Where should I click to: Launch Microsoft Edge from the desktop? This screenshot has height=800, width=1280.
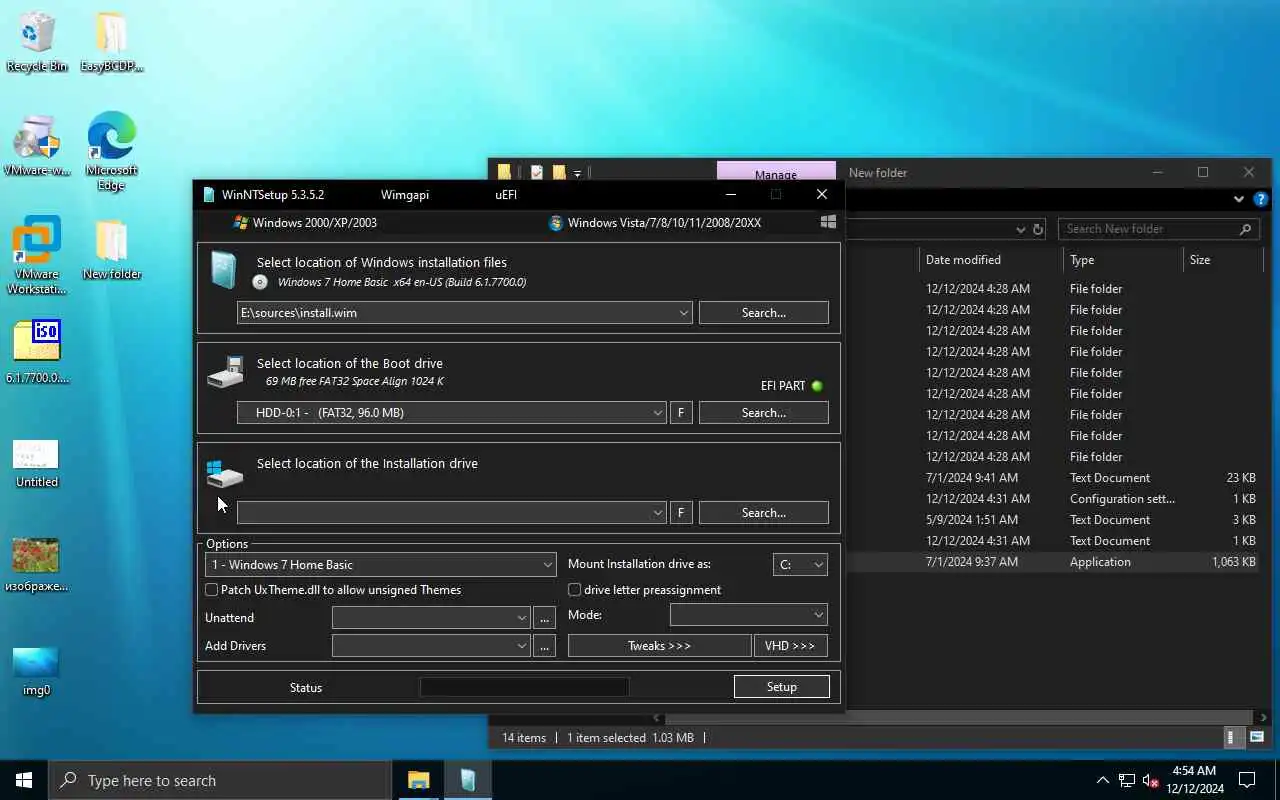coord(111,150)
